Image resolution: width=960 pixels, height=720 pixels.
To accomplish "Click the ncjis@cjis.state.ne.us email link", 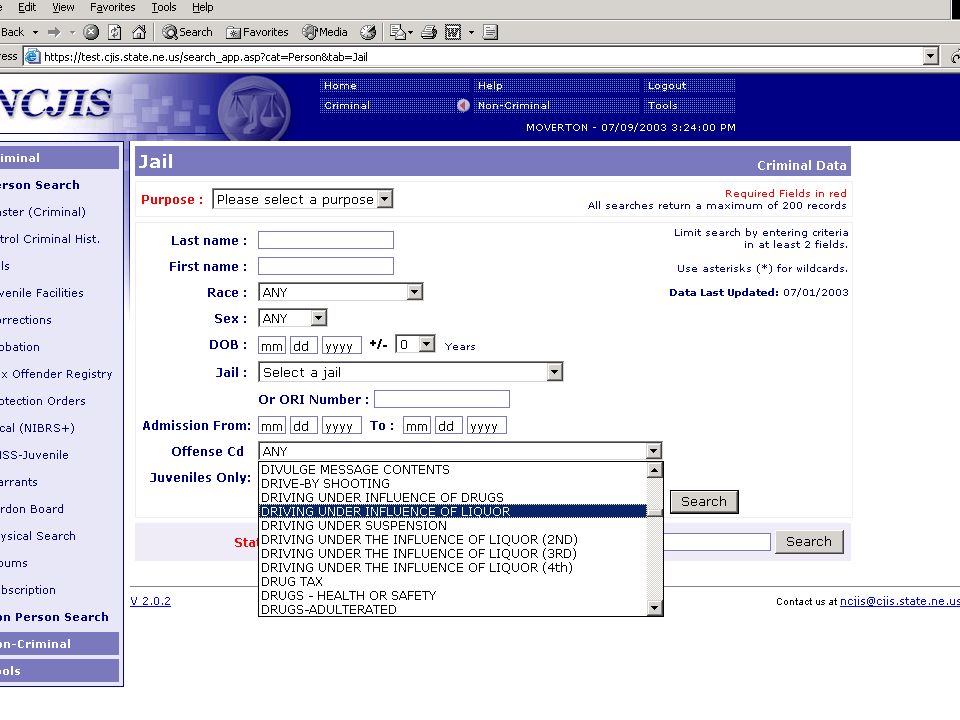I will [x=899, y=601].
